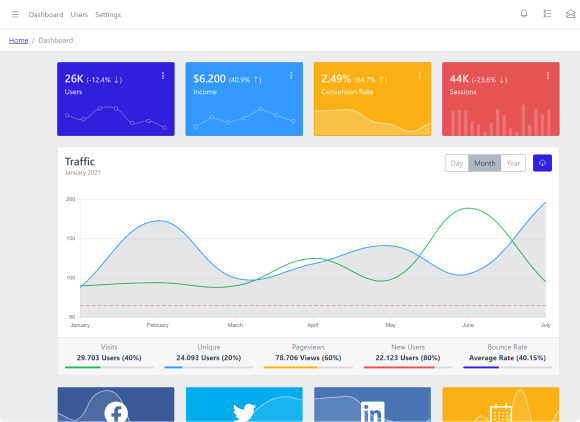Viewport: 580px width, 422px height.
Task: Click the 44K Sessions stat card
Action: (x=501, y=99)
